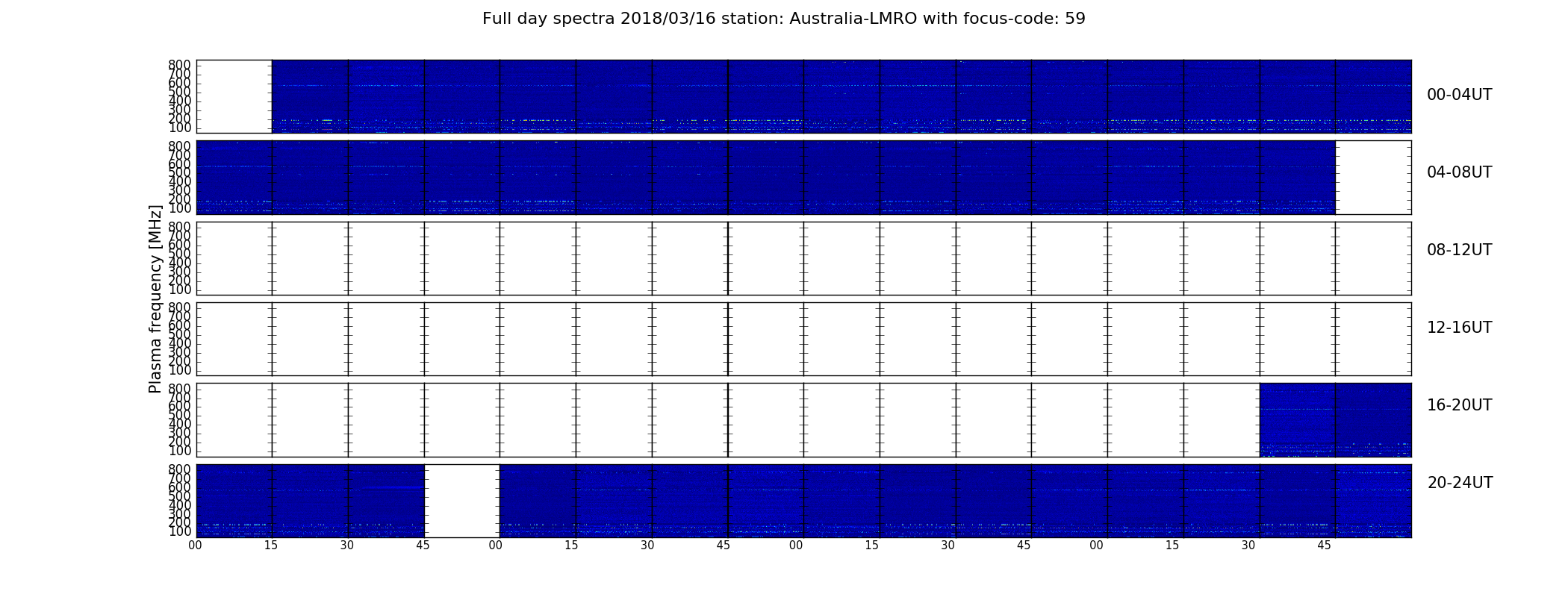The width and height of the screenshot is (1568, 597).
Task: Select the 08-12UT row label
Action: (x=1459, y=250)
